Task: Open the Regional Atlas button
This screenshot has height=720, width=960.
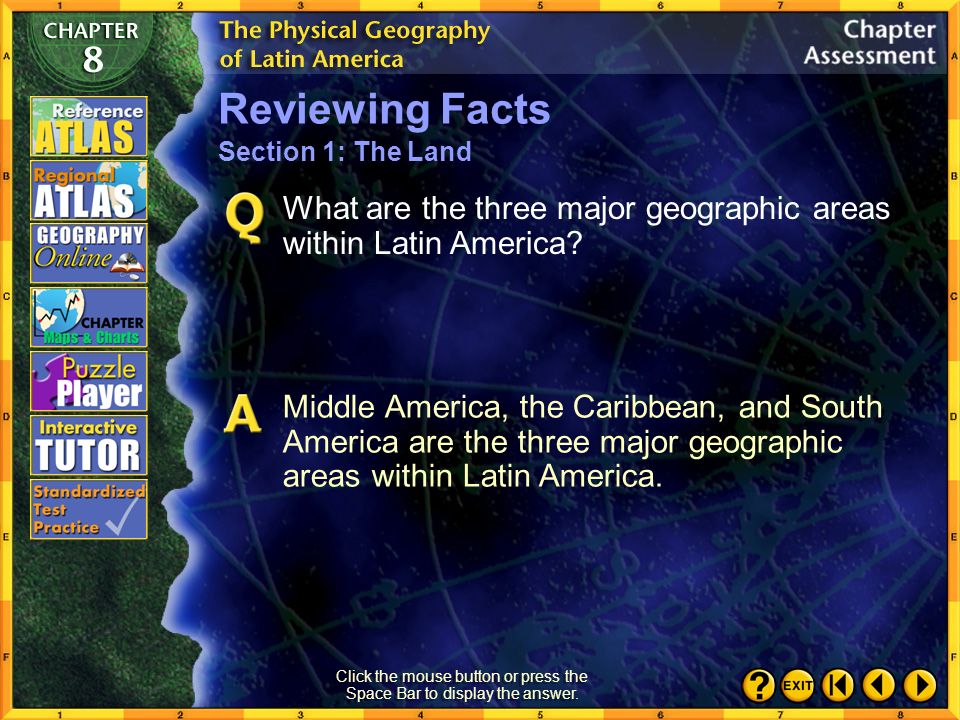Action: point(89,190)
